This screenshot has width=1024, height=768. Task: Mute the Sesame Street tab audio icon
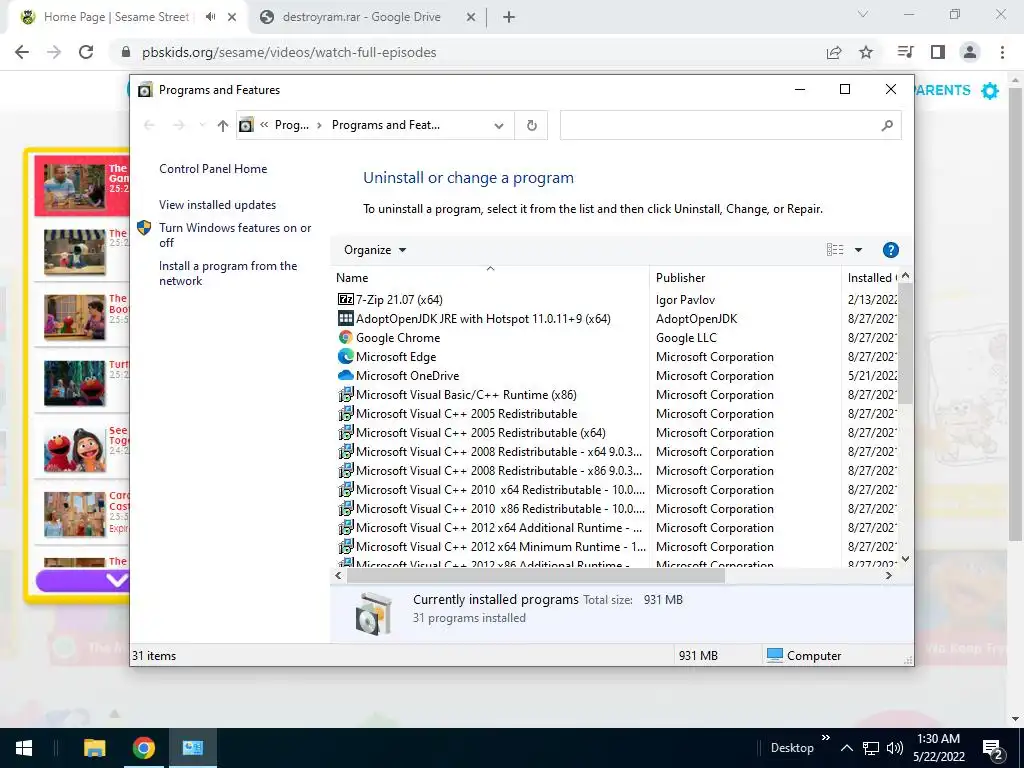click(x=210, y=17)
